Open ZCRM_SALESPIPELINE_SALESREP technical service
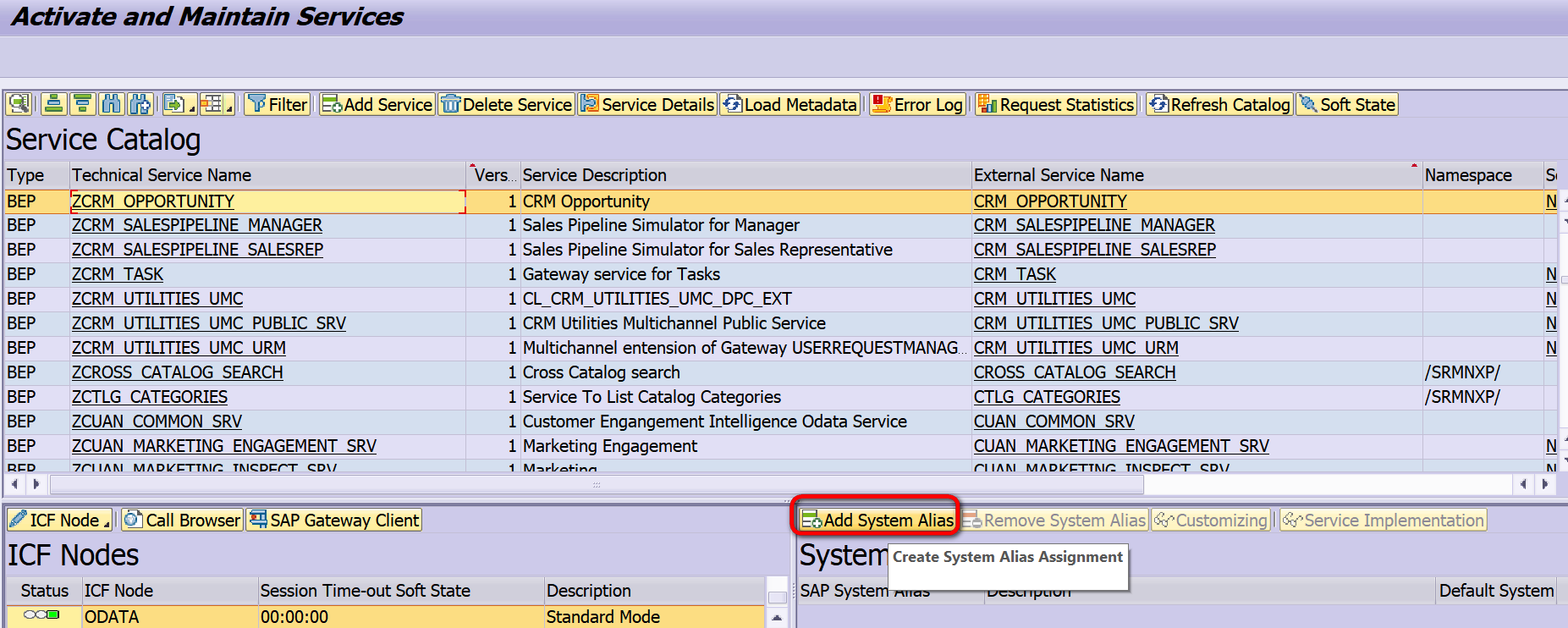1568x628 pixels. 197,250
